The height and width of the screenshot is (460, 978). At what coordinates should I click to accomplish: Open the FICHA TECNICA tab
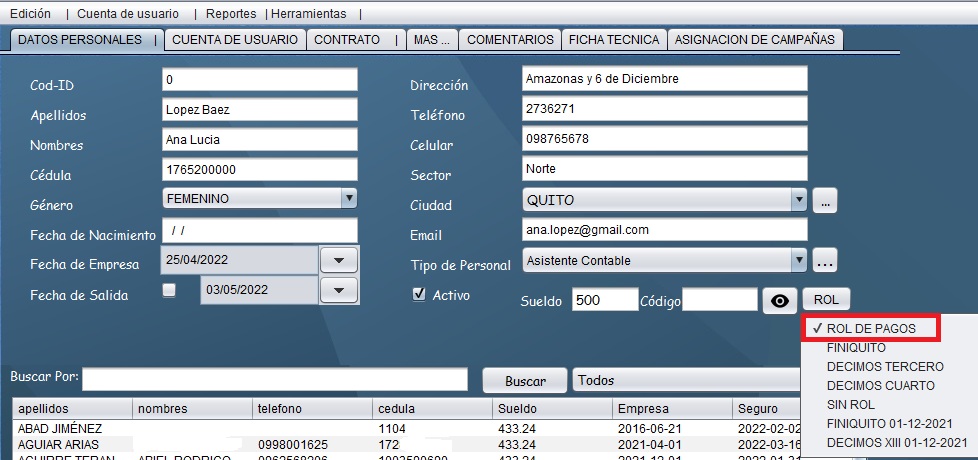[x=614, y=40]
